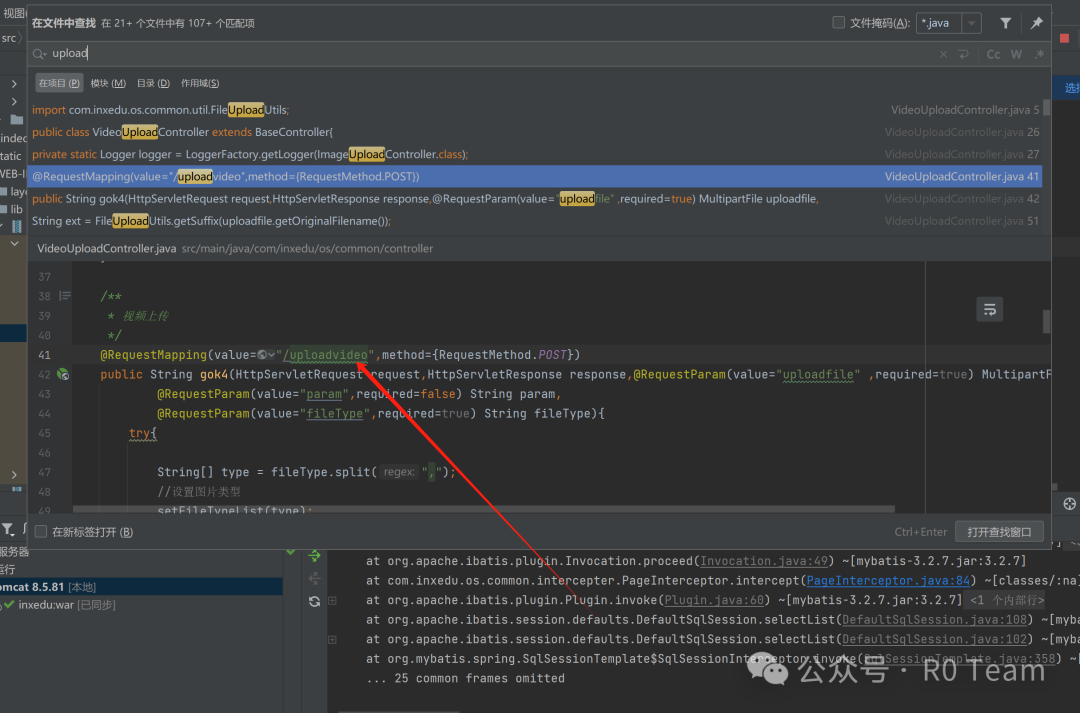Pin the Find in Files window

coord(1036,23)
